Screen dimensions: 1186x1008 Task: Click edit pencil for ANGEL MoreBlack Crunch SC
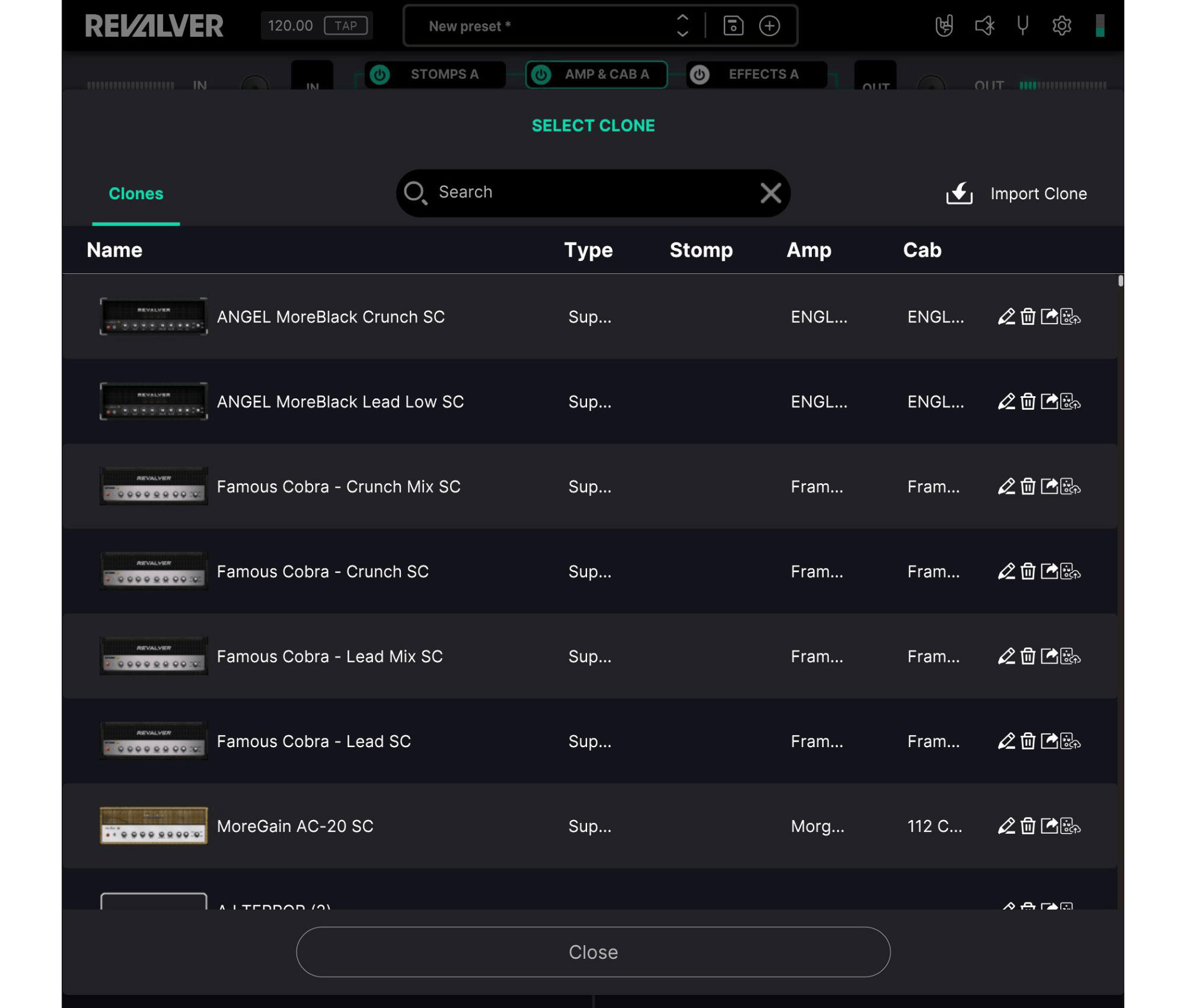pyautogui.click(x=1006, y=317)
